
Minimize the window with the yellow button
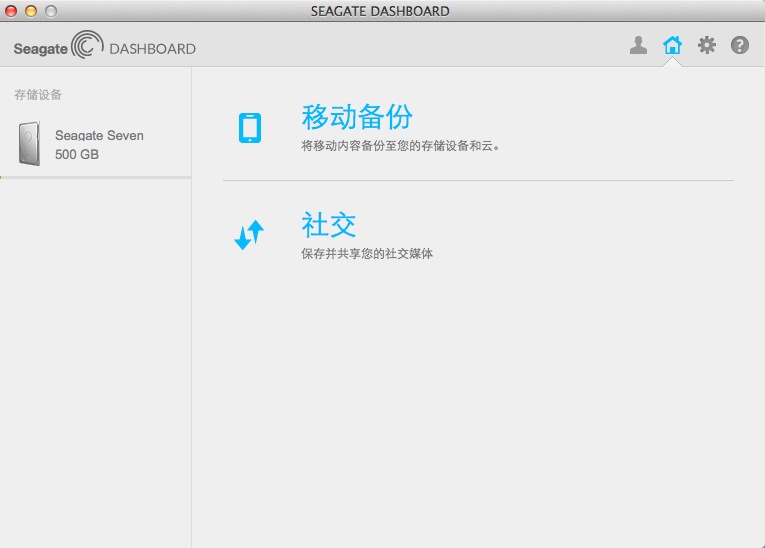(31, 11)
